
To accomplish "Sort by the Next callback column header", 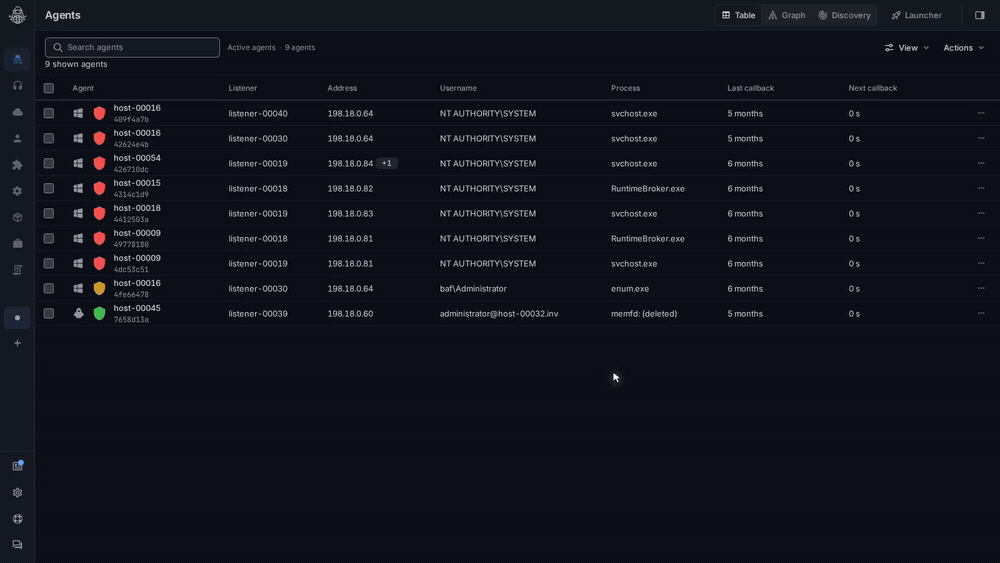I will [x=872, y=88].
